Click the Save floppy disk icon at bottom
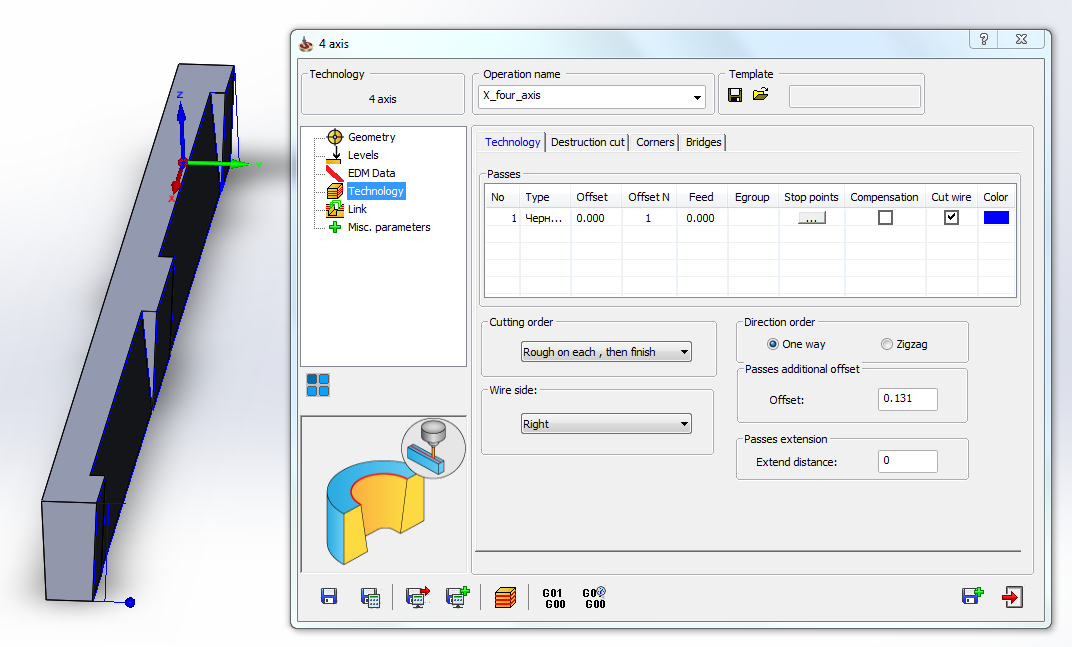 coord(329,596)
